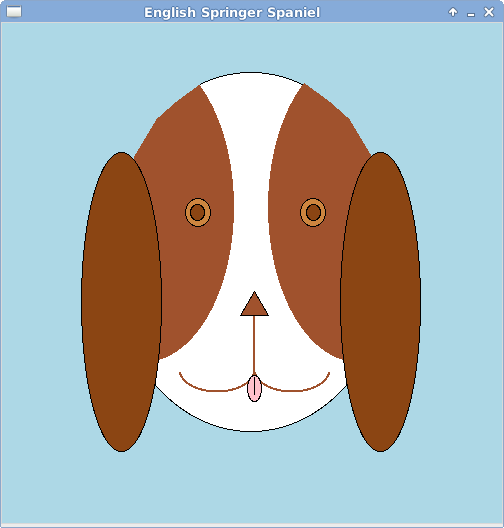Click the dog's right eye pupil
Viewport: 504px width, 528px height.
[x=313, y=212]
